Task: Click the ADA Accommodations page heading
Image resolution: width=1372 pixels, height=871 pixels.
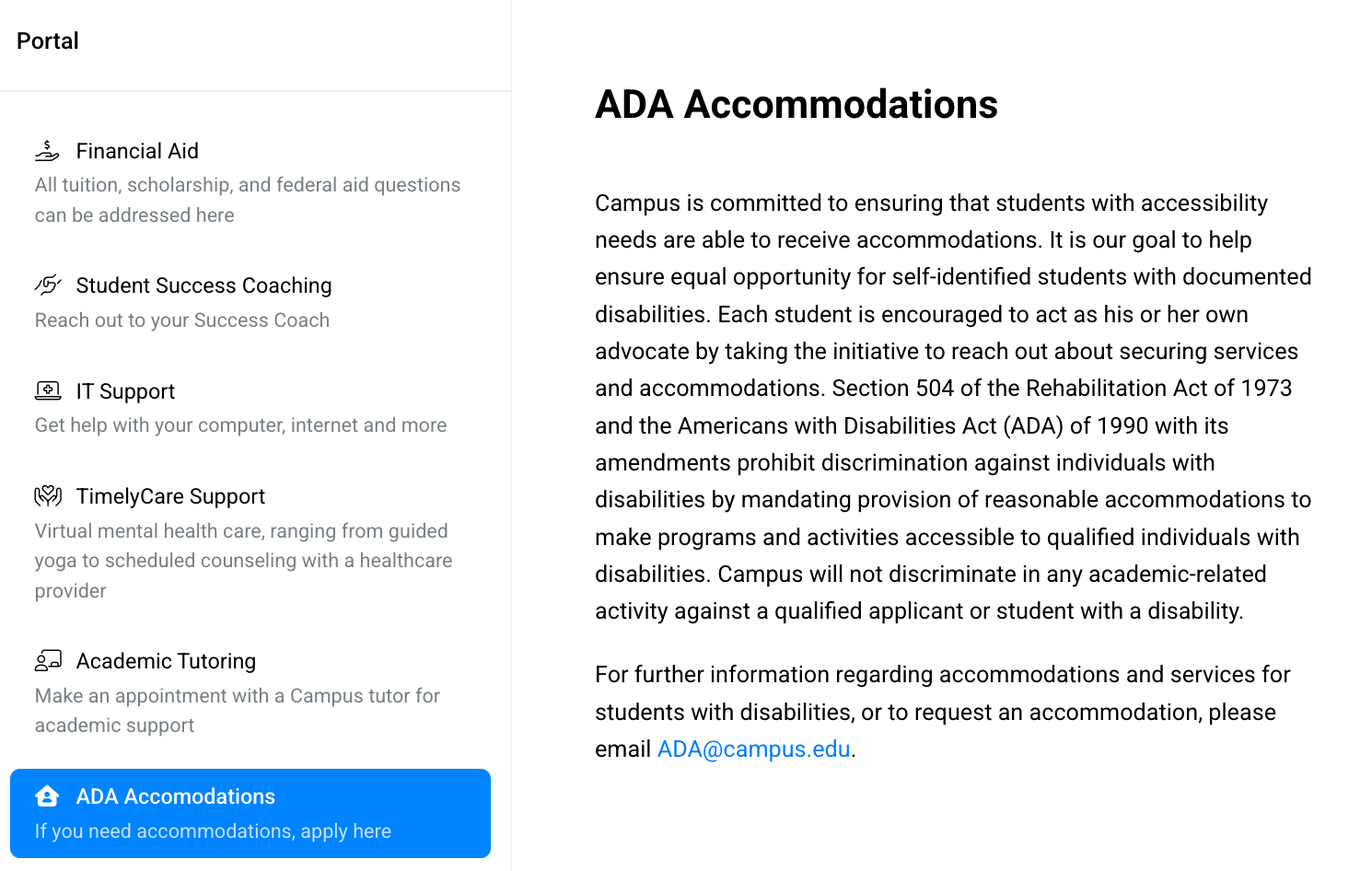Action: [x=796, y=104]
